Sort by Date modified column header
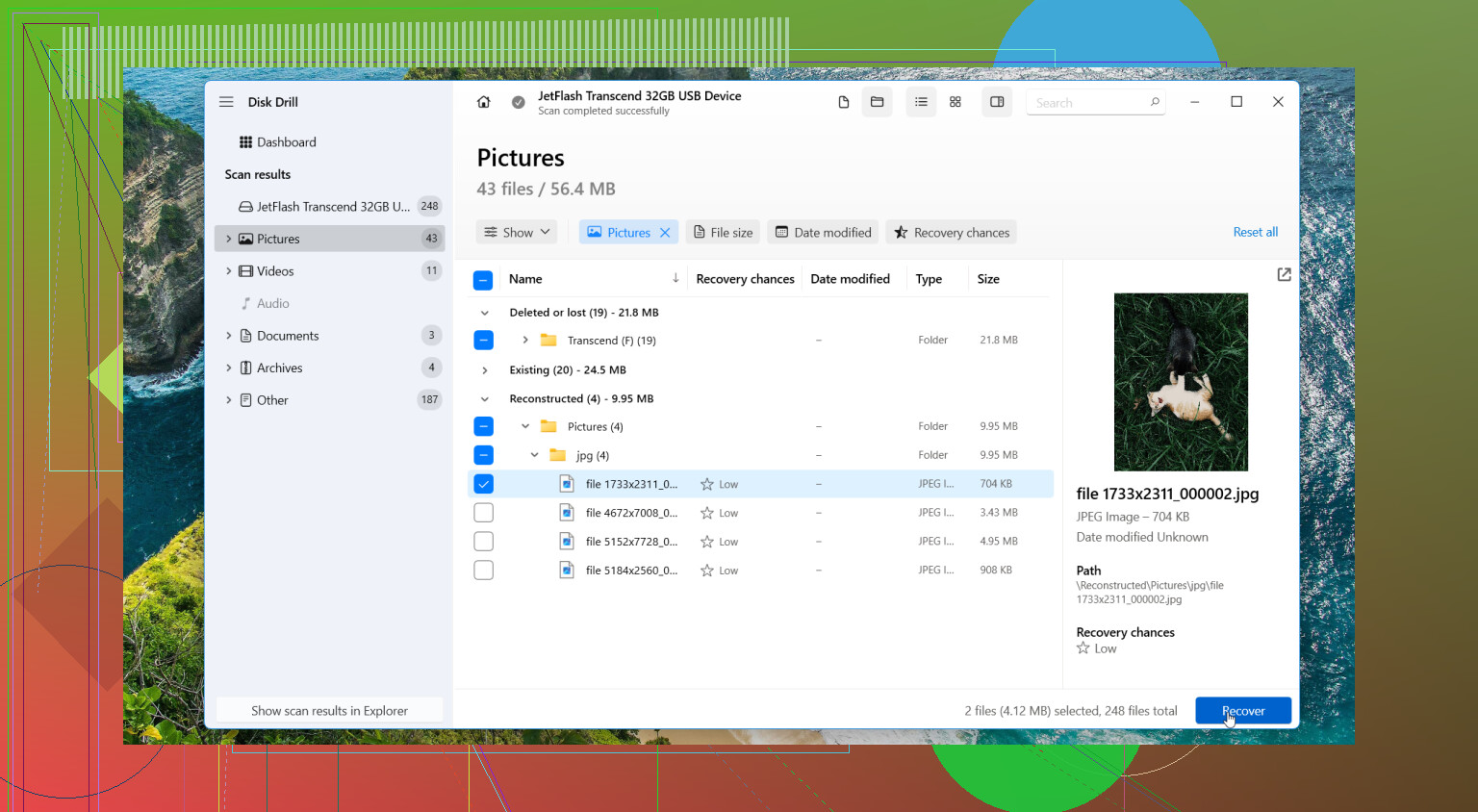The height and width of the screenshot is (812, 1478). (851, 279)
